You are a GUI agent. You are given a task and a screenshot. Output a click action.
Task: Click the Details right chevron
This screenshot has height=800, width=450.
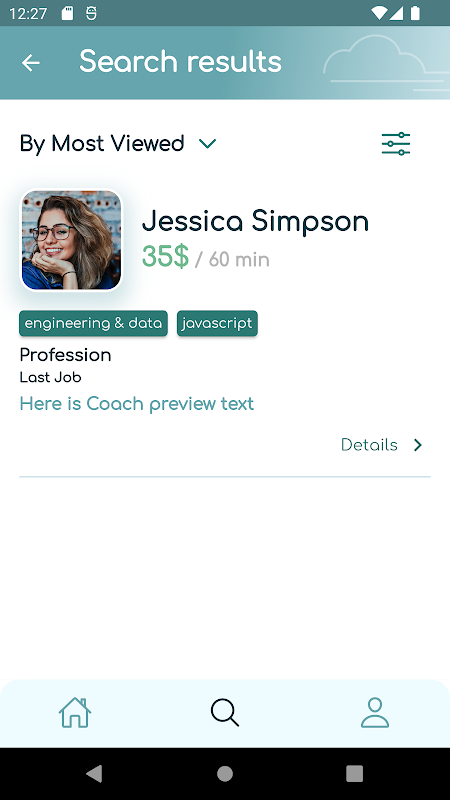418,445
